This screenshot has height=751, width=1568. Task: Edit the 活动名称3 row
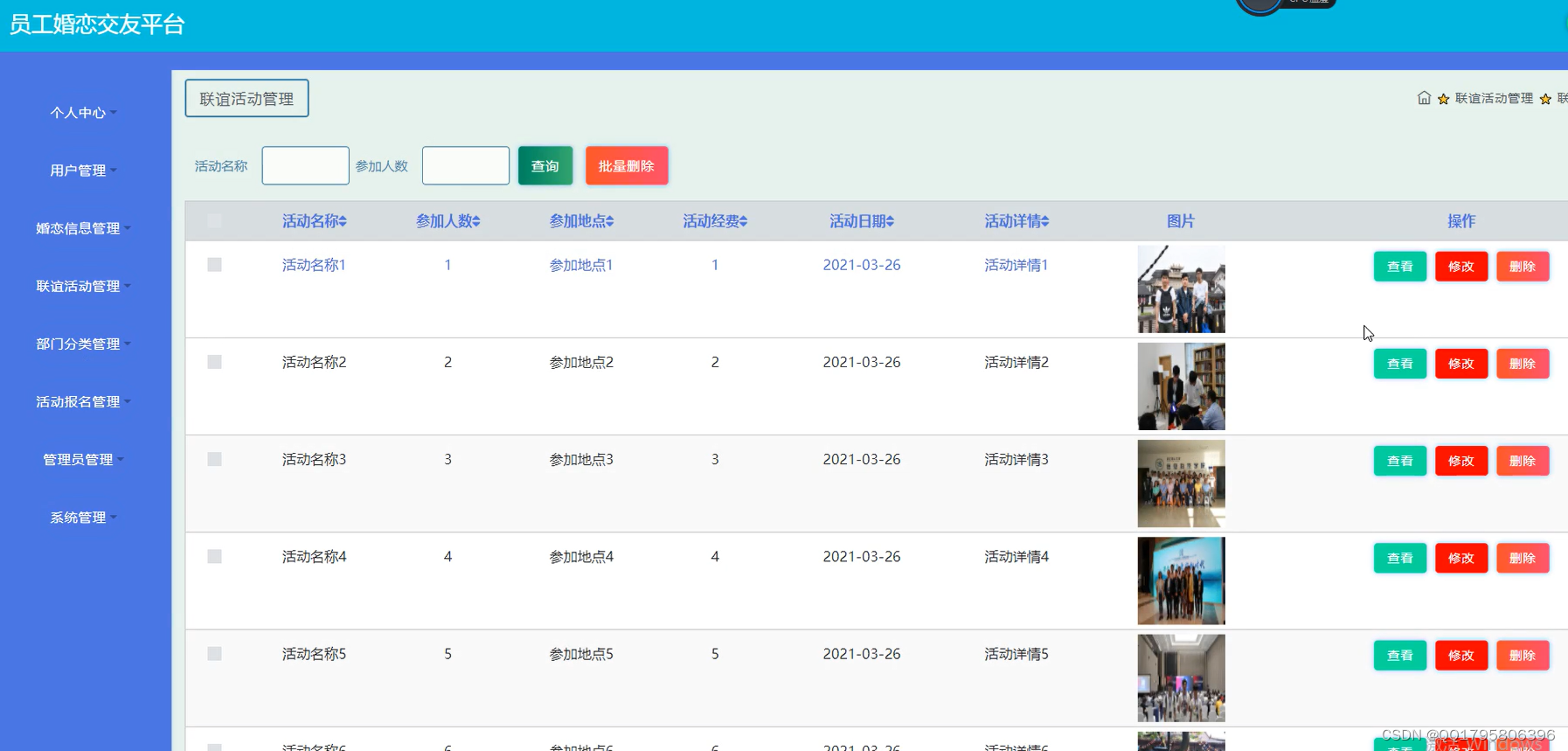[1461, 461]
